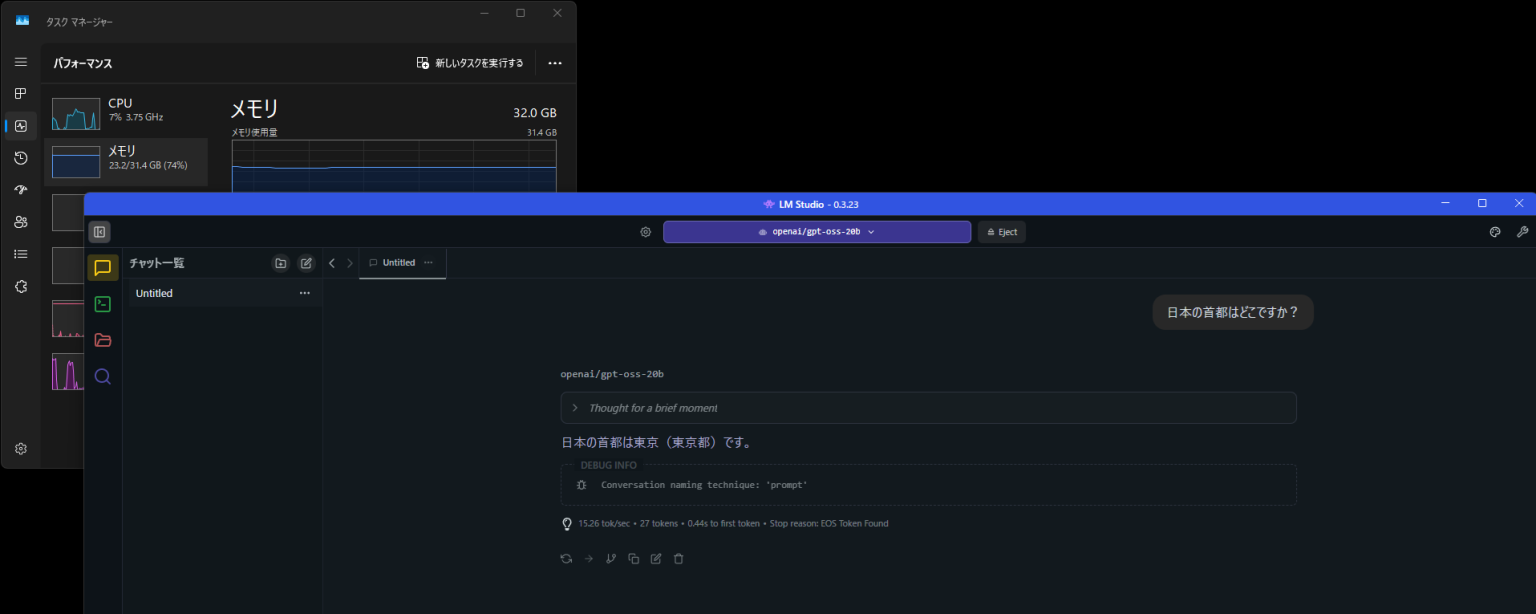Toggle the left sidebar panel visibility

pyautogui.click(x=99, y=231)
